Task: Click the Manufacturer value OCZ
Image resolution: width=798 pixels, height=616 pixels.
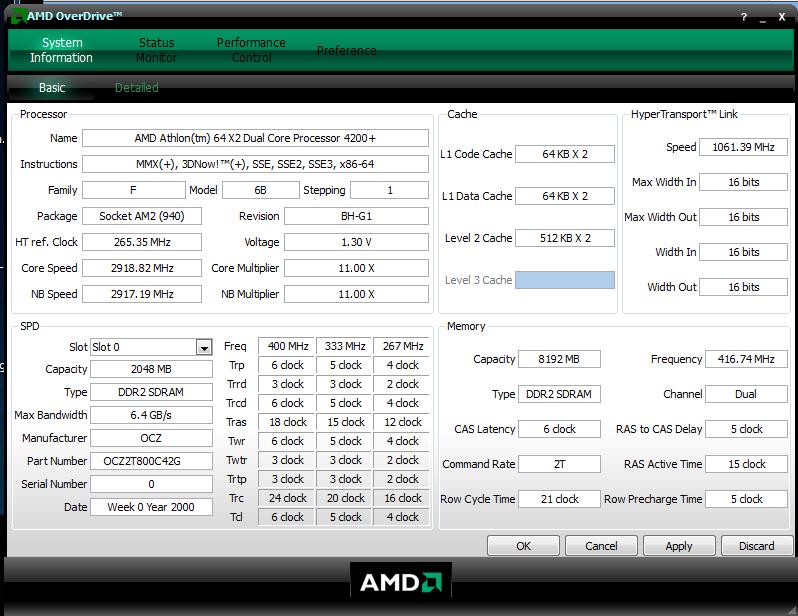Action: tap(151, 438)
